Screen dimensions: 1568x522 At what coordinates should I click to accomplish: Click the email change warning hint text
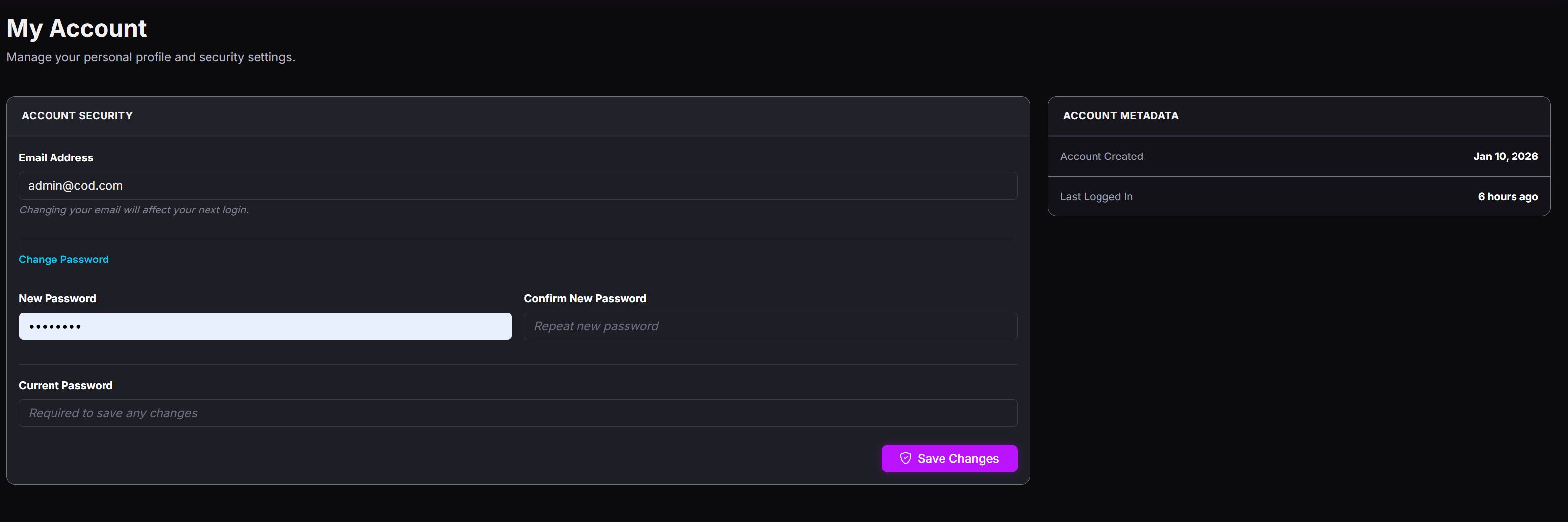pyautogui.click(x=134, y=210)
